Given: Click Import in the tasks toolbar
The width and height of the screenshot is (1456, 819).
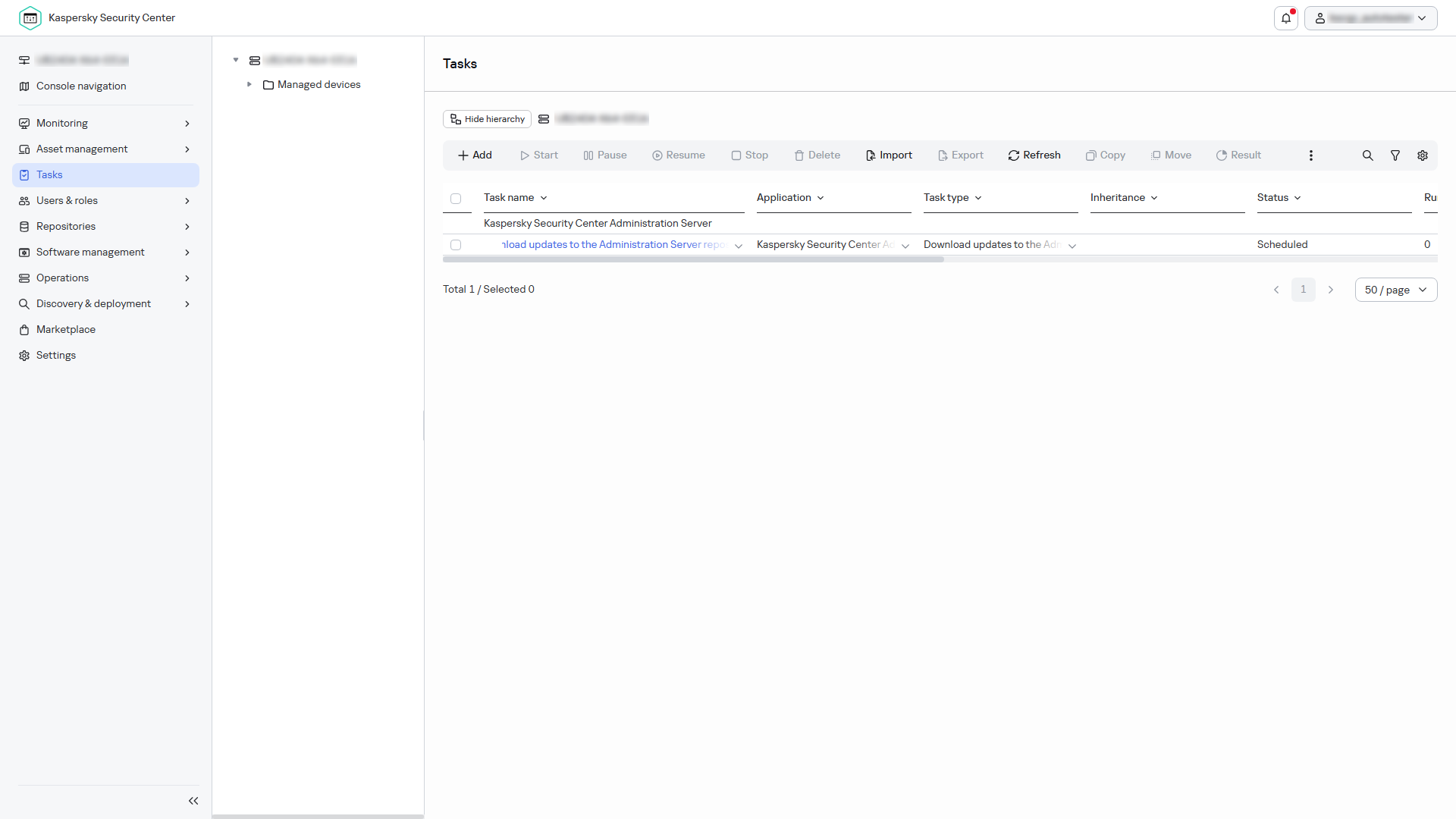Looking at the screenshot, I should (x=889, y=155).
